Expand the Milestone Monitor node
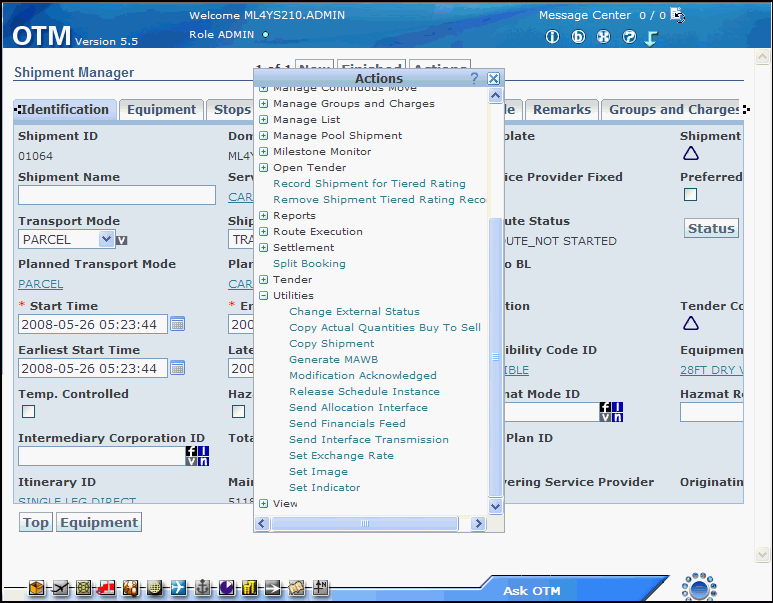 tap(264, 151)
